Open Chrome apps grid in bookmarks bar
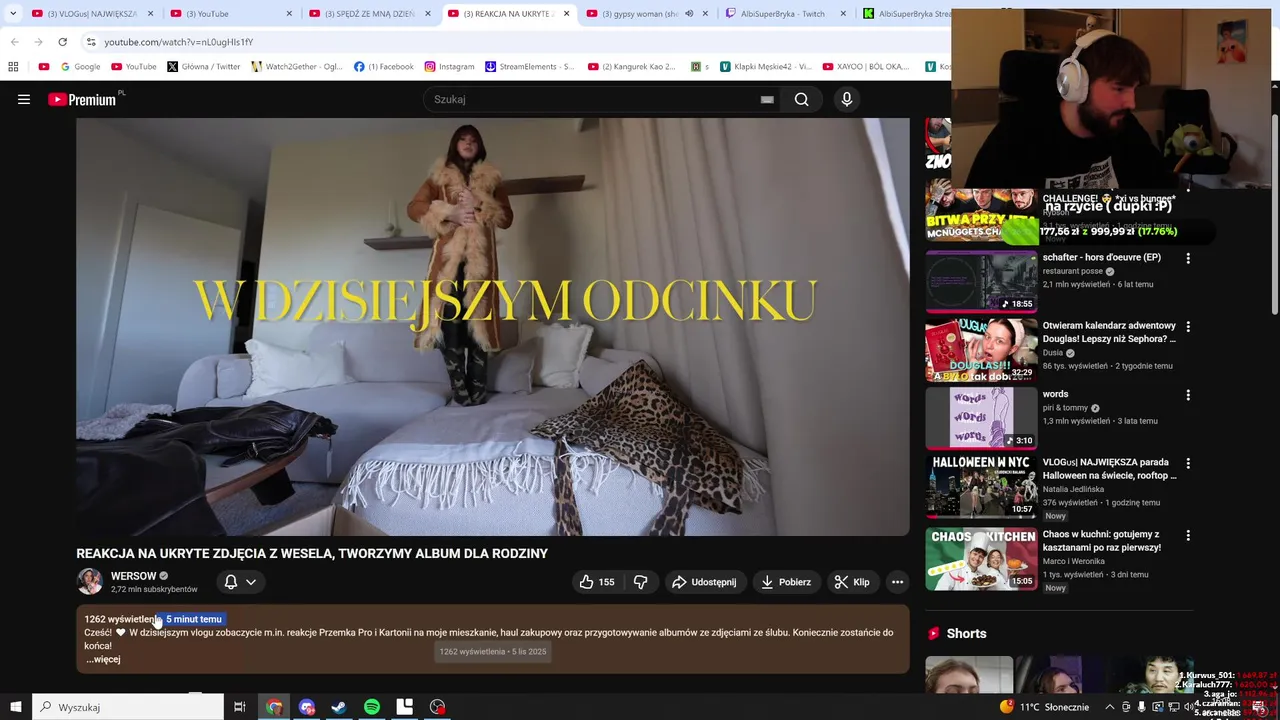Image resolution: width=1280 pixels, height=720 pixels. 13,66
